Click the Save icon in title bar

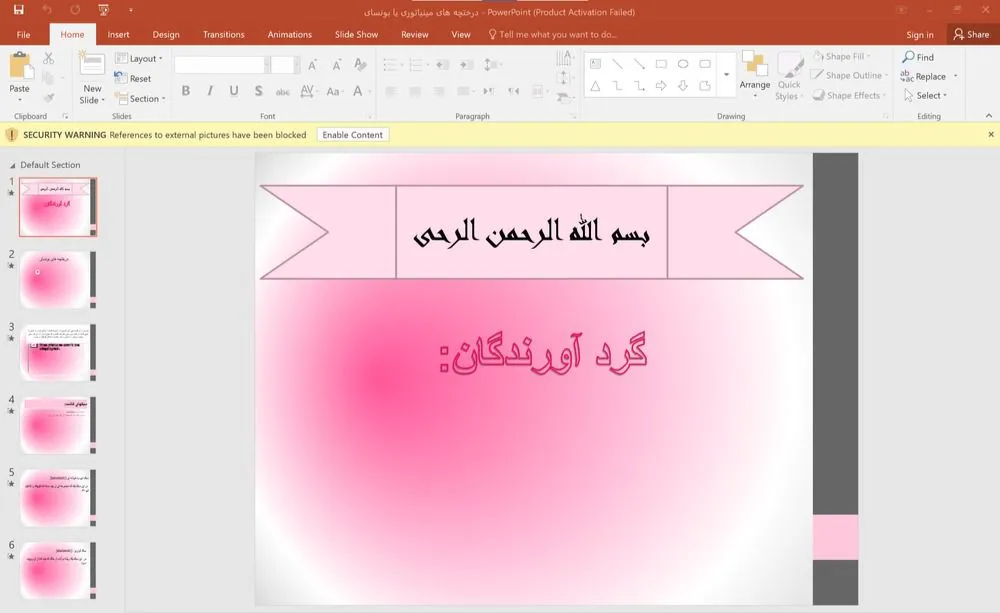click(x=18, y=10)
